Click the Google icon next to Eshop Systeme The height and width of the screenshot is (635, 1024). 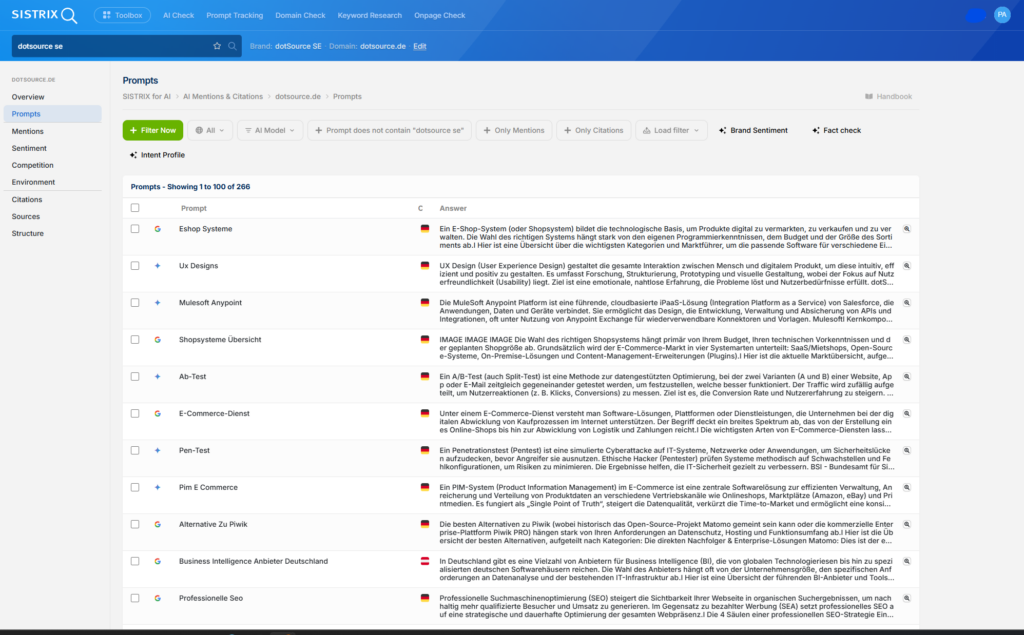coord(157,229)
